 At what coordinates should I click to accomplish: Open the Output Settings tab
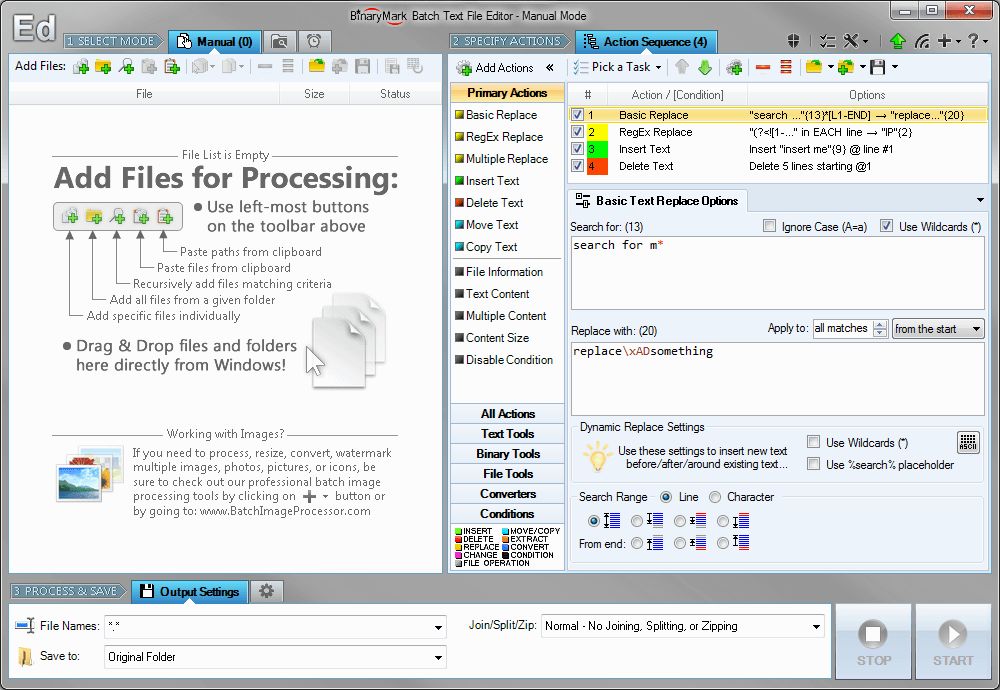[189, 591]
